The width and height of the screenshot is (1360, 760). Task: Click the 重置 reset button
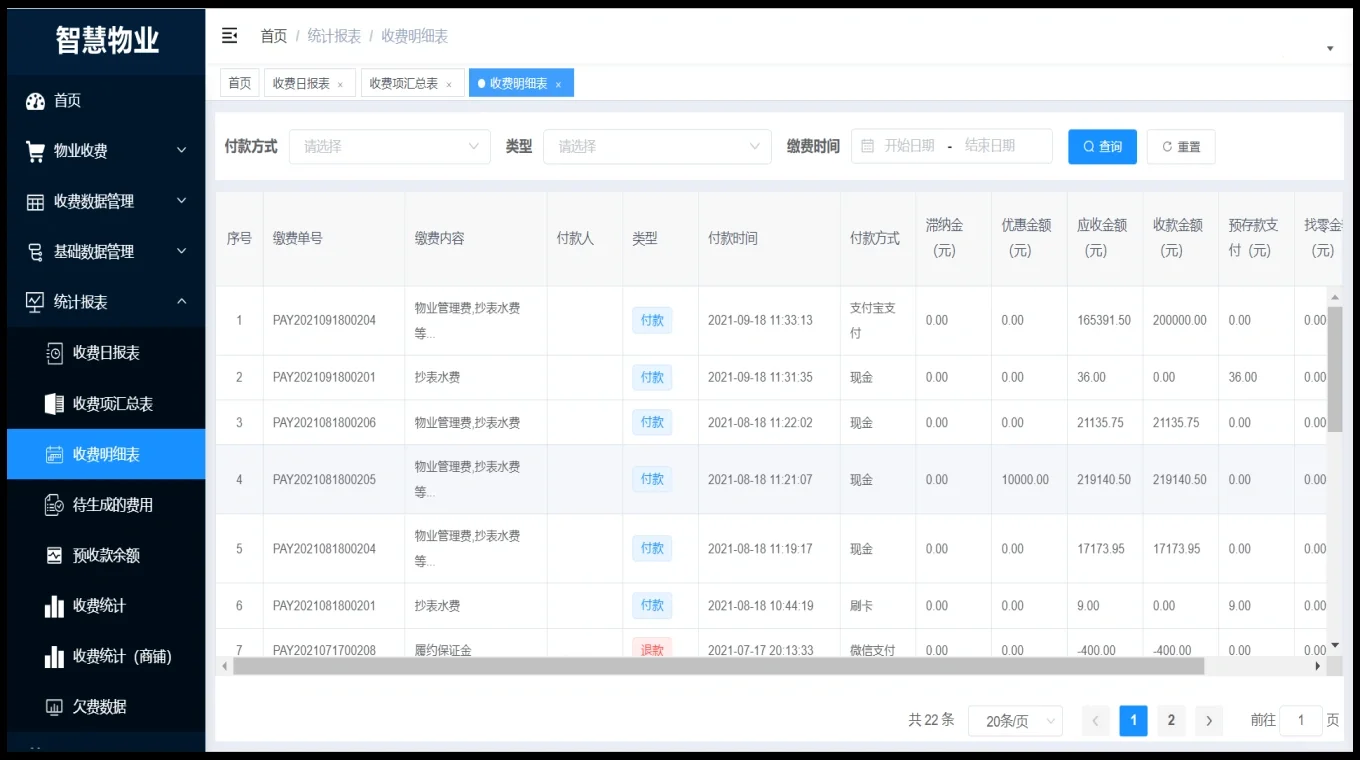coord(1180,147)
